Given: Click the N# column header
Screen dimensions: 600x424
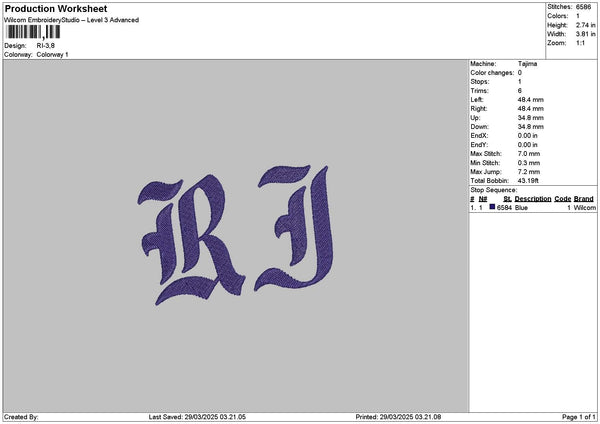Looking at the screenshot, I should point(483,199).
